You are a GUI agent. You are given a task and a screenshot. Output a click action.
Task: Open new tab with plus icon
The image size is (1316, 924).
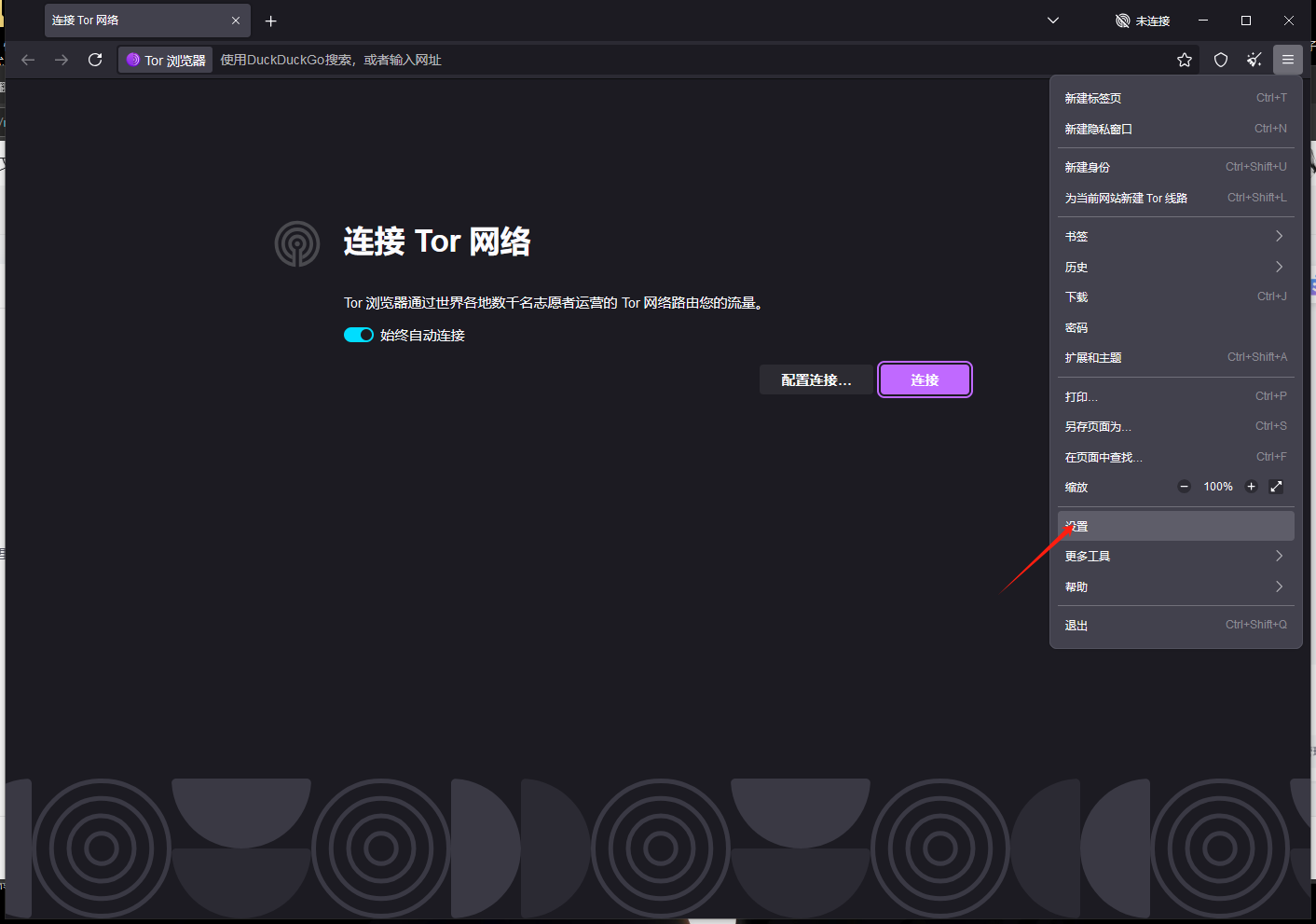(271, 21)
